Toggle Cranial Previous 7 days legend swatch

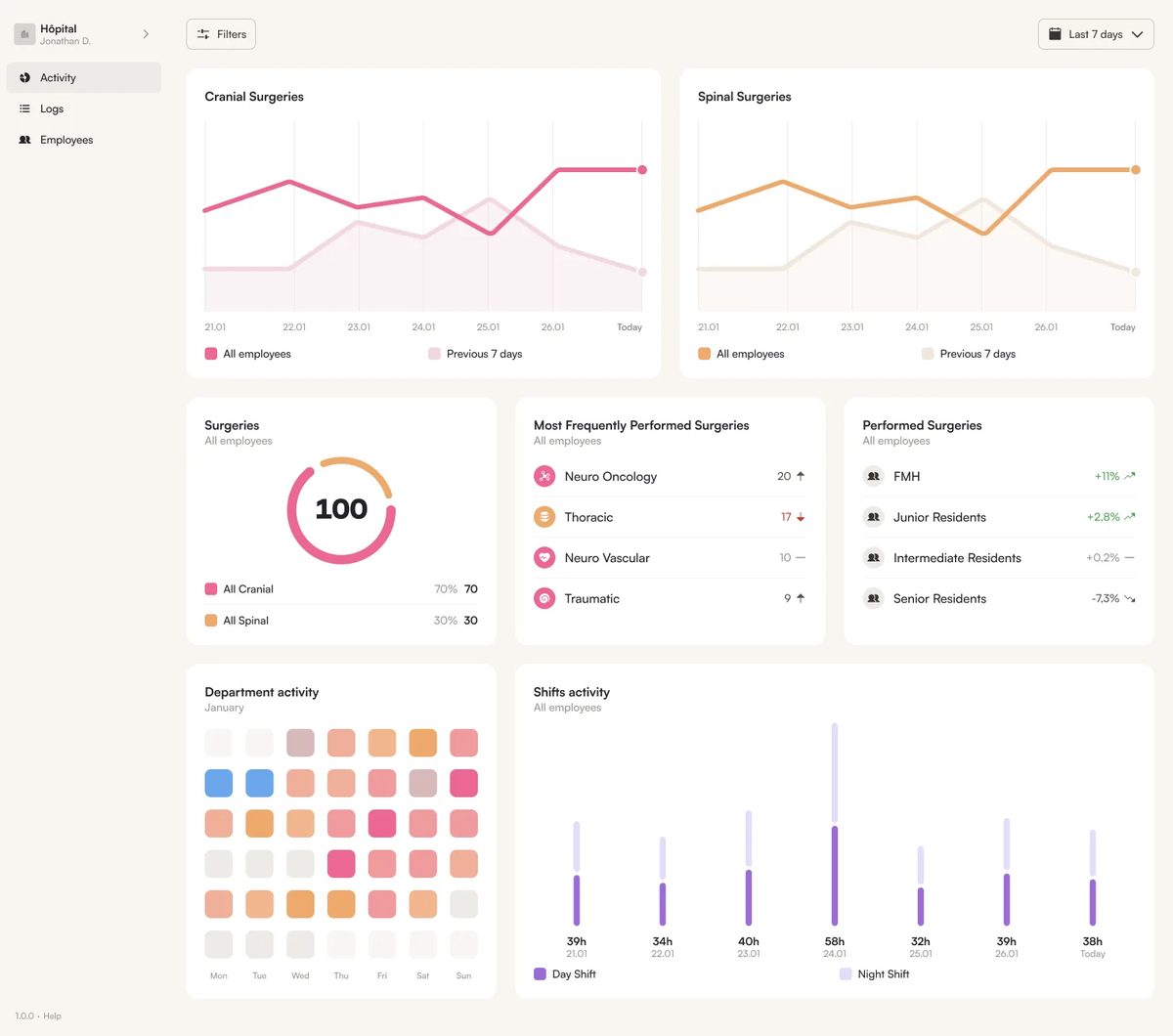(434, 354)
